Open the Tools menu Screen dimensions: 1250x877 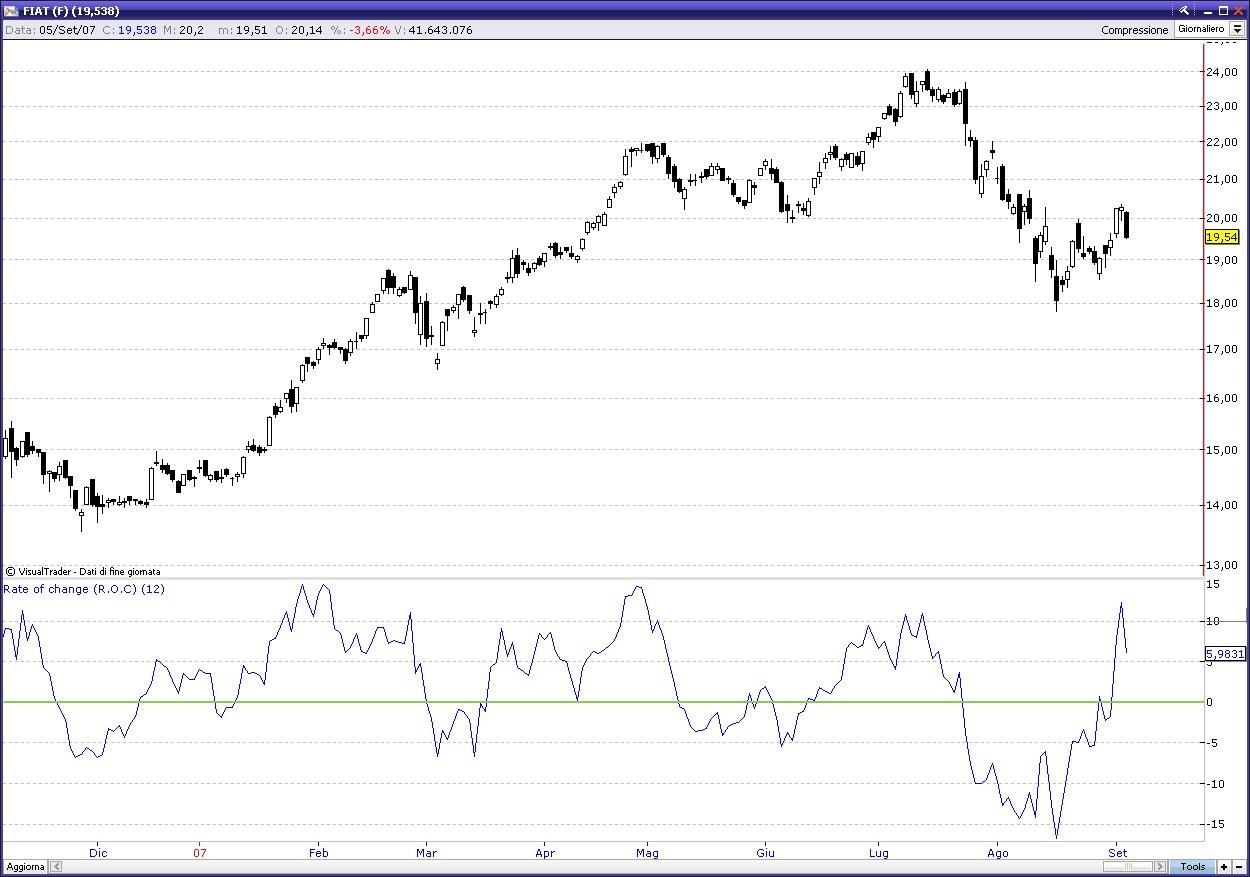[x=1192, y=867]
